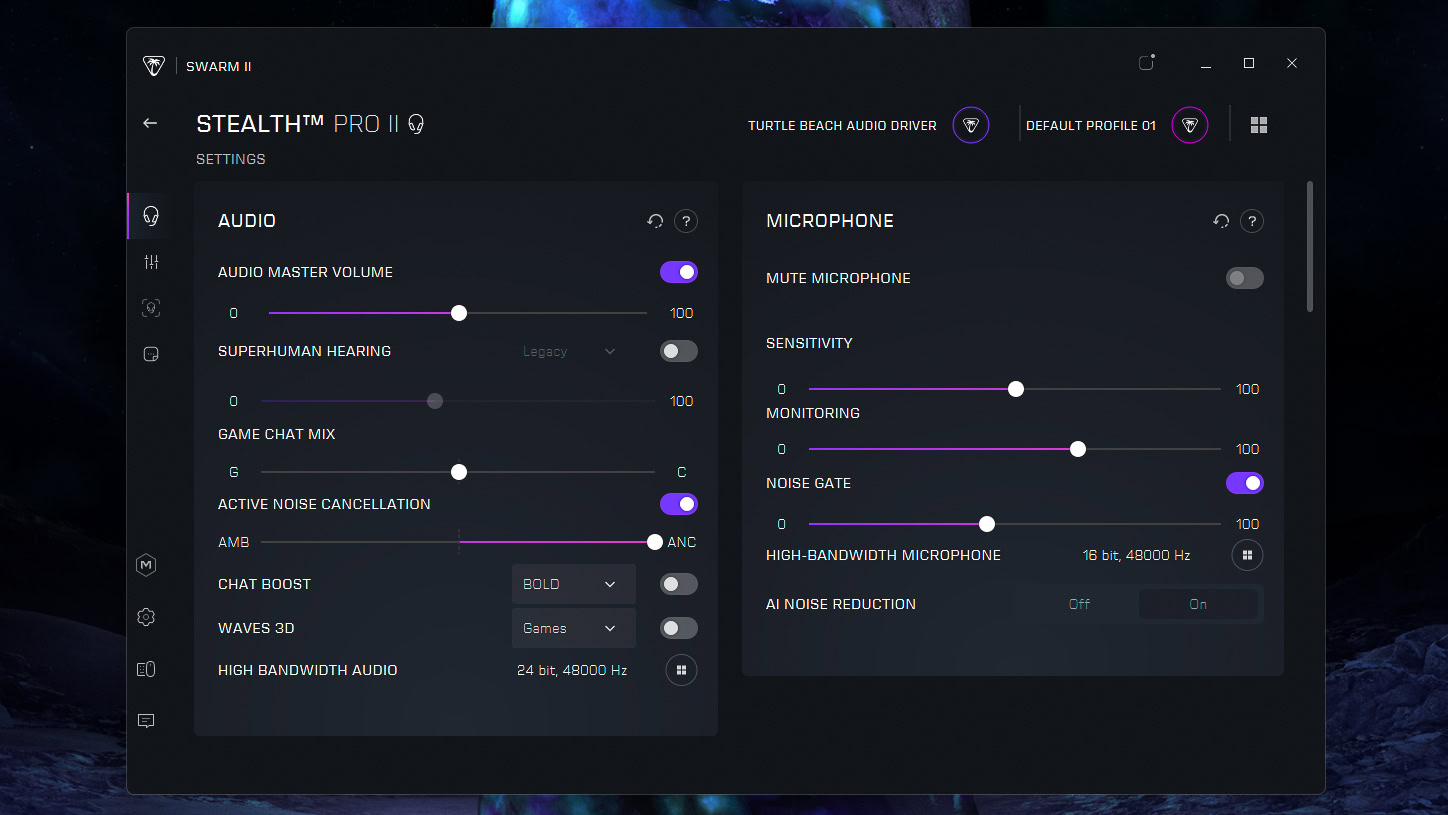Click the Turtle Beach logo in title bar
The height and width of the screenshot is (815, 1448).
153,66
